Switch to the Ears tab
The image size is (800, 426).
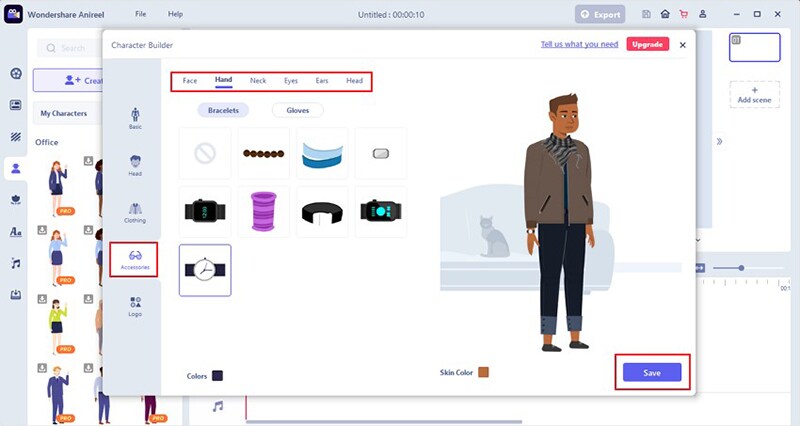[x=322, y=81]
